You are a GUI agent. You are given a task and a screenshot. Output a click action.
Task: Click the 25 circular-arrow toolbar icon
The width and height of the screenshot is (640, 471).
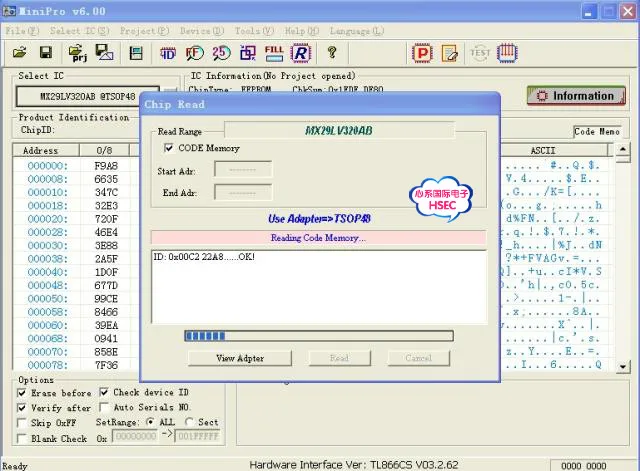(x=221, y=53)
